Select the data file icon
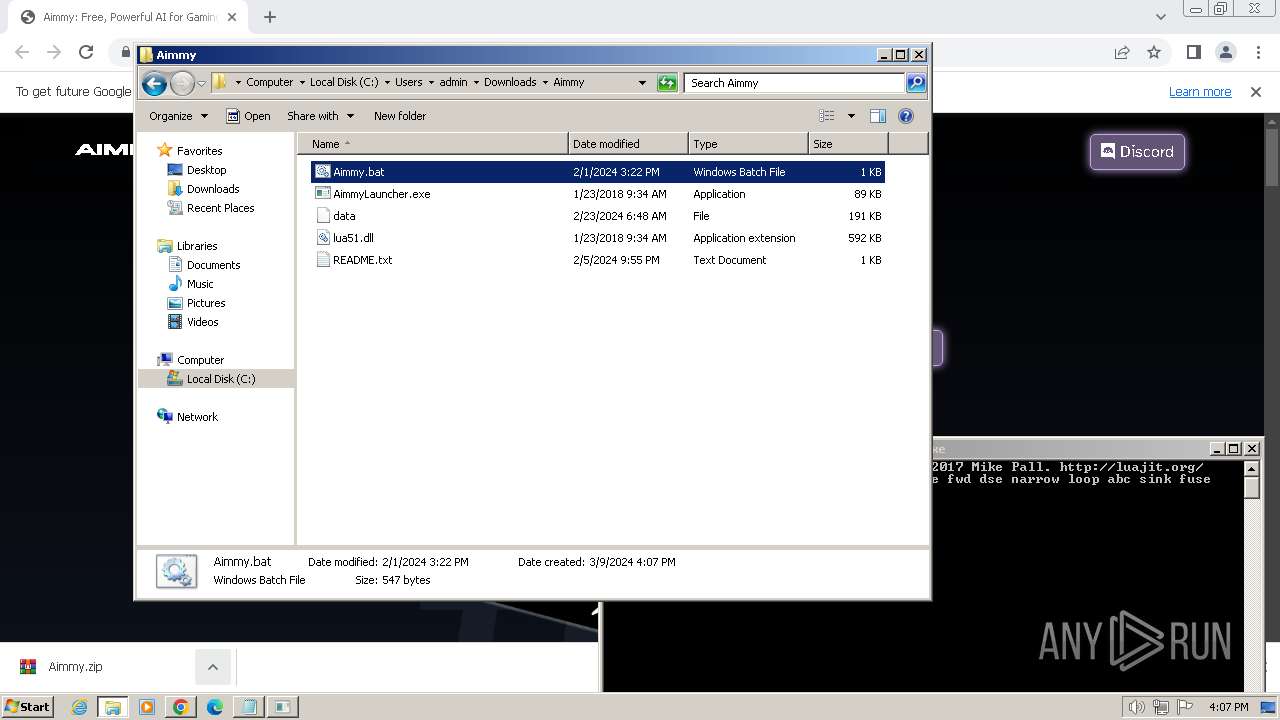The image size is (1280, 720). pyautogui.click(x=322, y=216)
